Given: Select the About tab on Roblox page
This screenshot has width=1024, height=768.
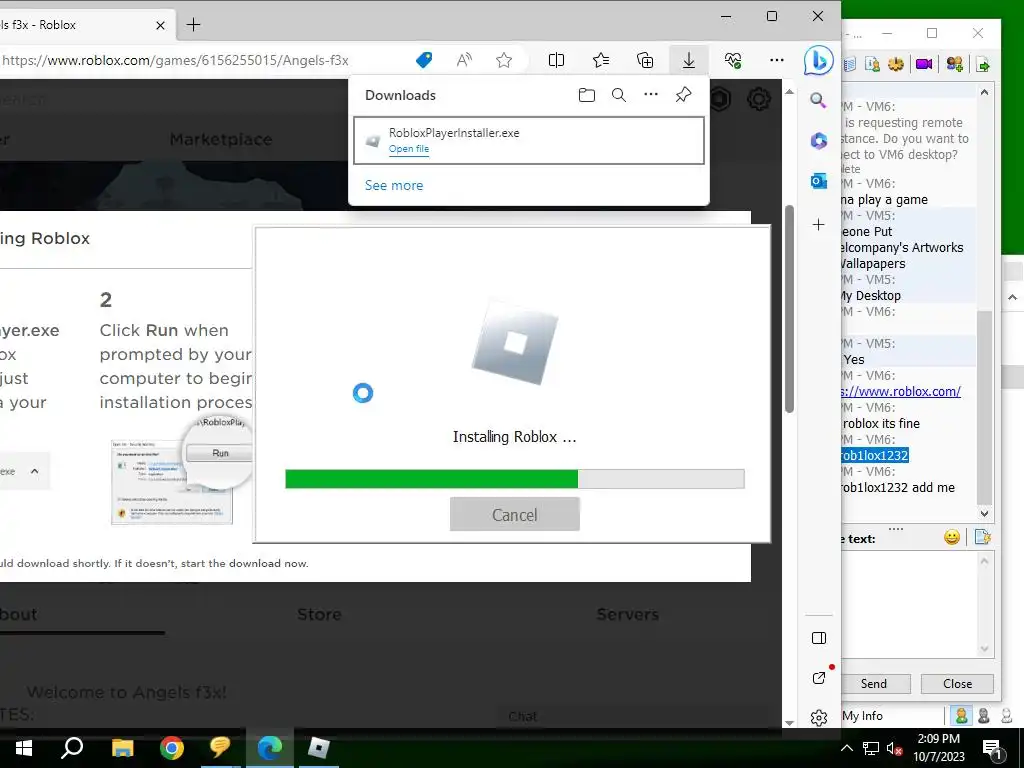Looking at the screenshot, I should (x=19, y=615).
